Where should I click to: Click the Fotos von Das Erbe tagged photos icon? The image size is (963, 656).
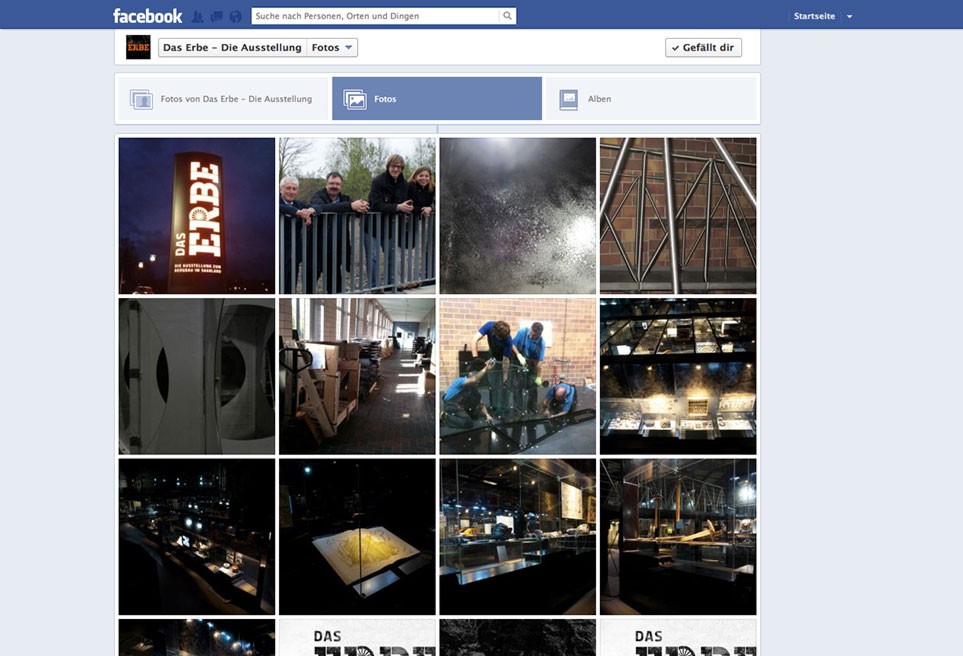click(x=141, y=99)
